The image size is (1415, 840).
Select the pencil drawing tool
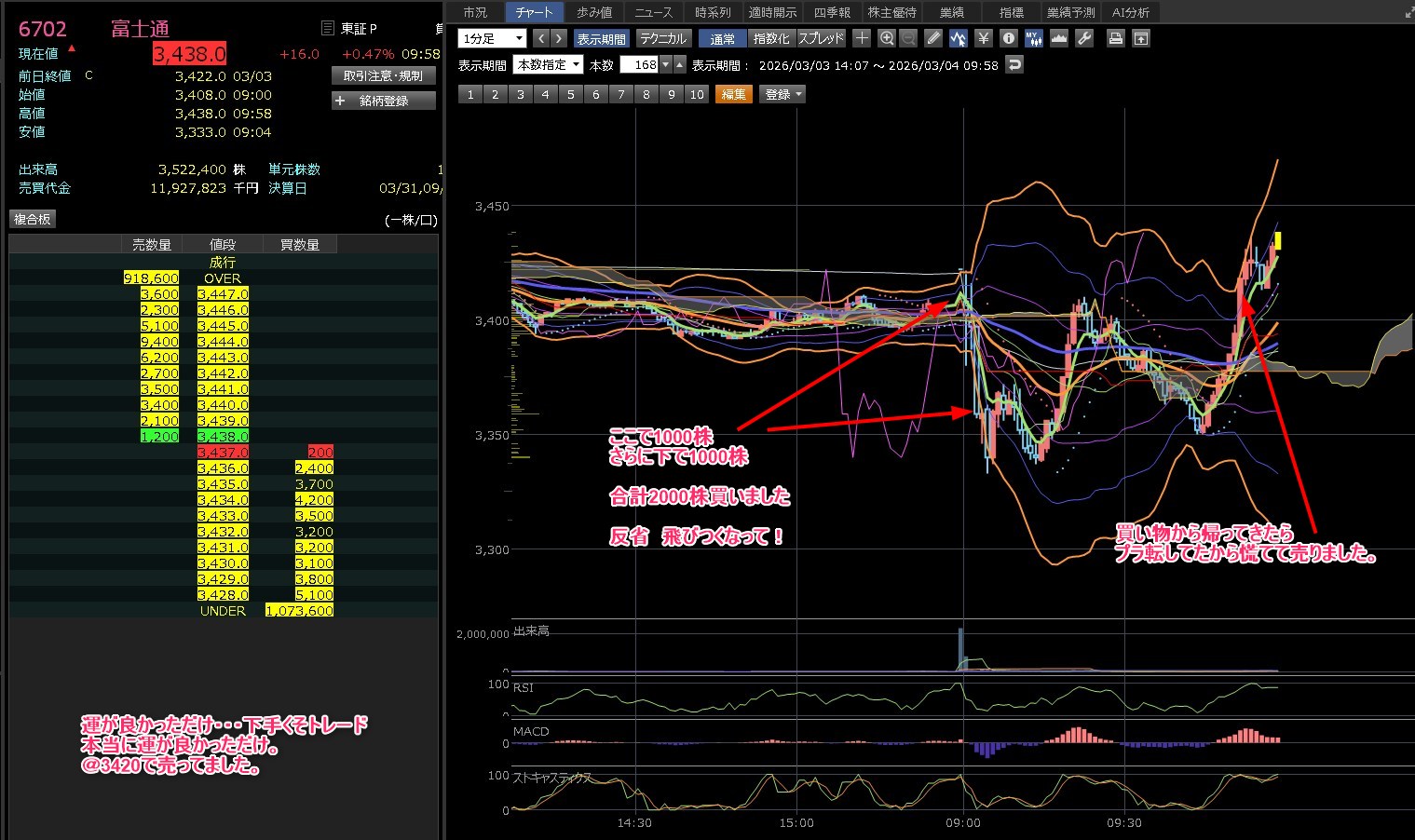[x=933, y=38]
